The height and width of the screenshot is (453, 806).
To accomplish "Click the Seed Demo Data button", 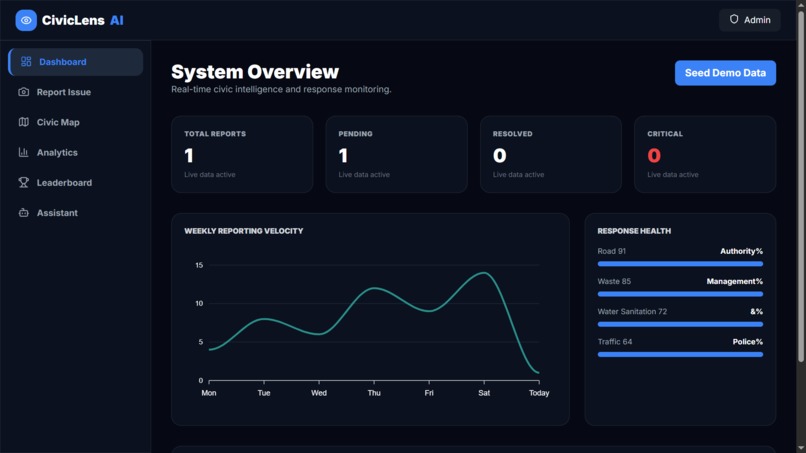I will [x=725, y=73].
